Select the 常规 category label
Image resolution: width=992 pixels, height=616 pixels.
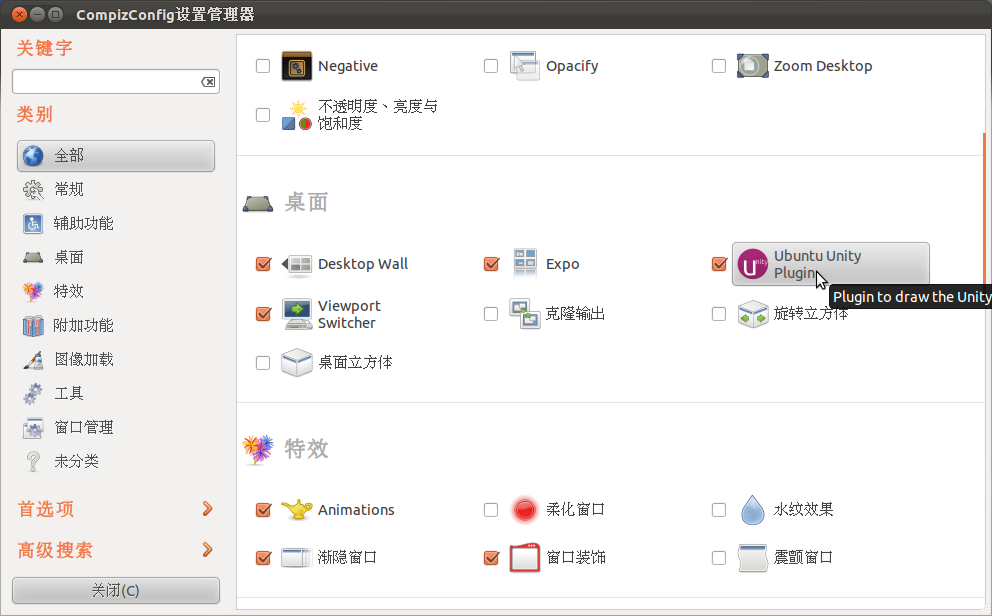coord(68,190)
